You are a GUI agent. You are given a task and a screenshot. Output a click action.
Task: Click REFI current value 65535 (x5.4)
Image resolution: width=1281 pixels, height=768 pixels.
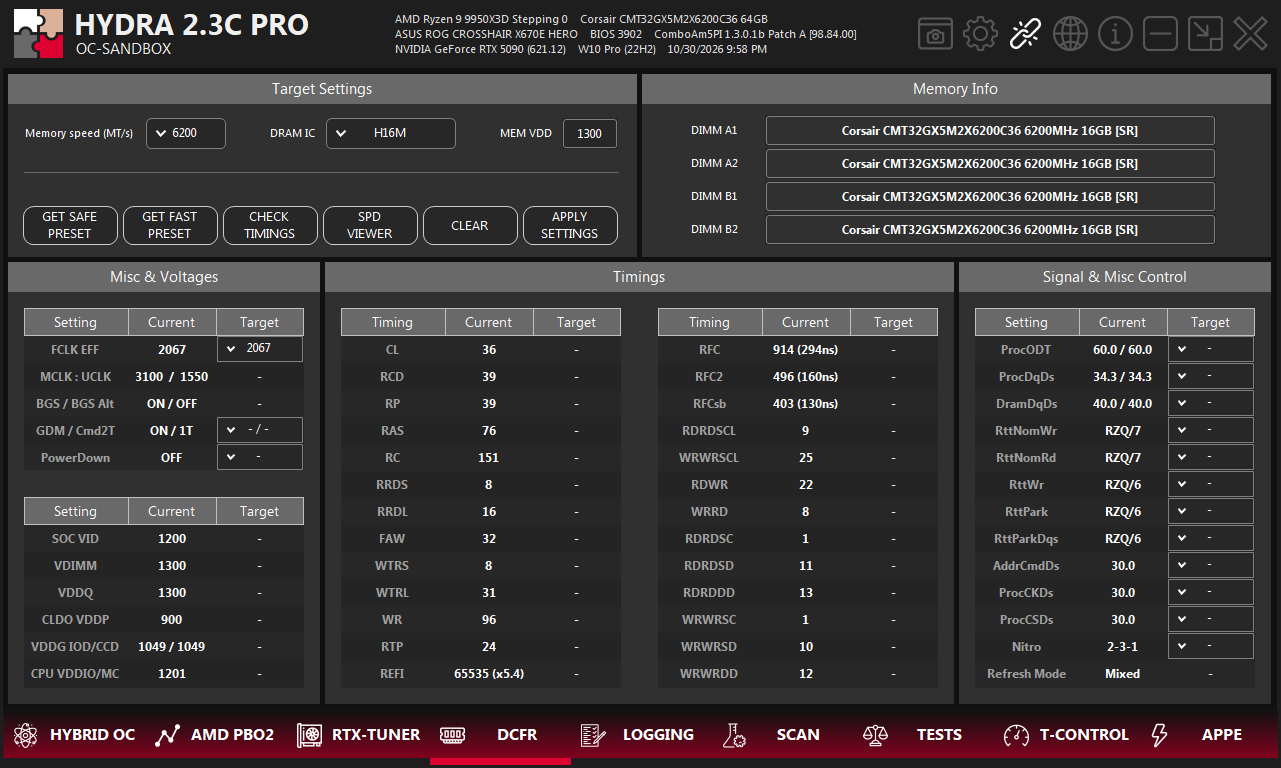tap(488, 673)
